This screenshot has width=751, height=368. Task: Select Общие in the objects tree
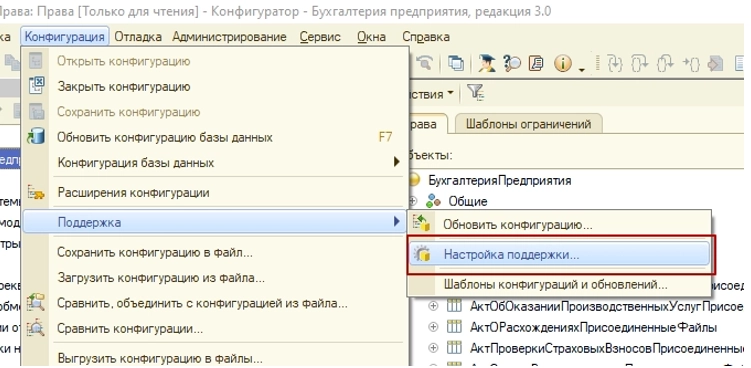point(467,202)
